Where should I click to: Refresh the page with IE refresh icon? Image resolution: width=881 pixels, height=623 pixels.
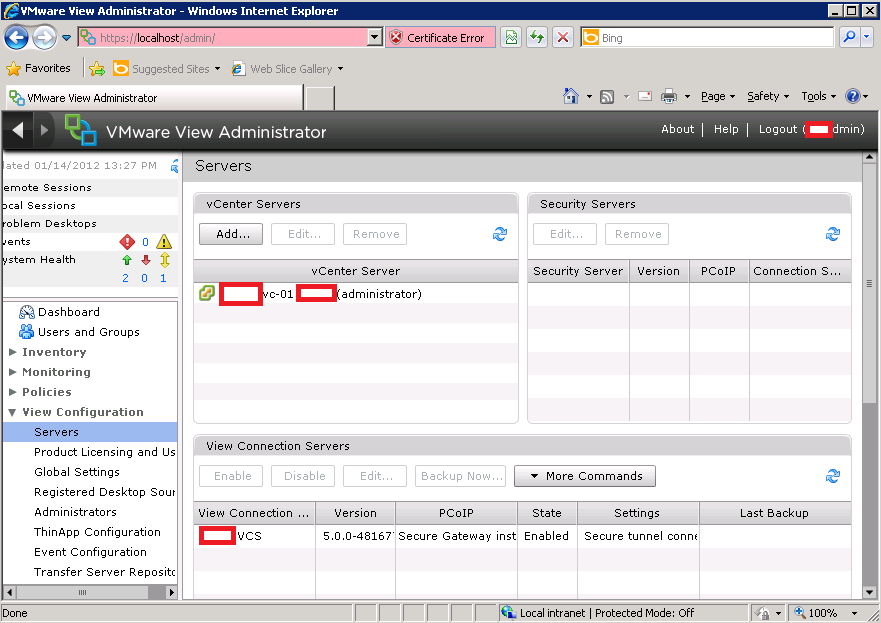pos(537,38)
